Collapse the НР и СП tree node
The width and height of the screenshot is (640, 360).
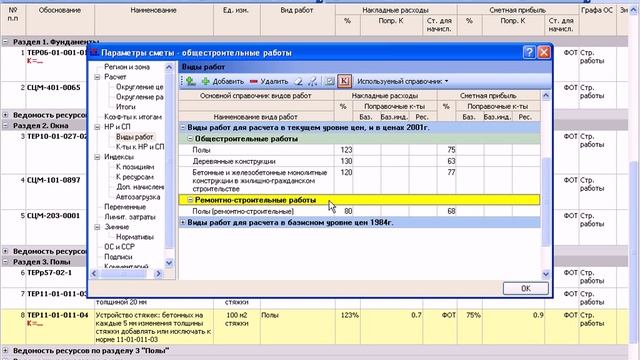pos(98,127)
